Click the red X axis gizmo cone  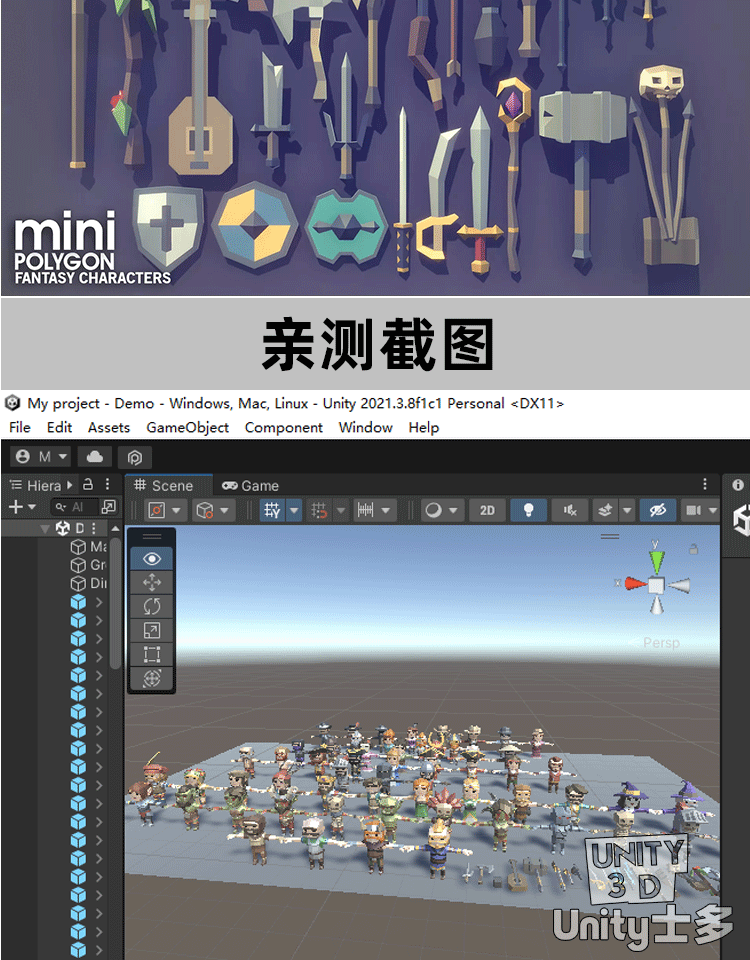[x=636, y=584]
